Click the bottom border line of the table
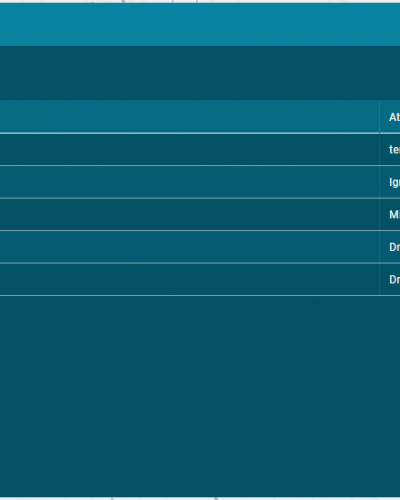This screenshot has height=500, width=400. [200, 295]
